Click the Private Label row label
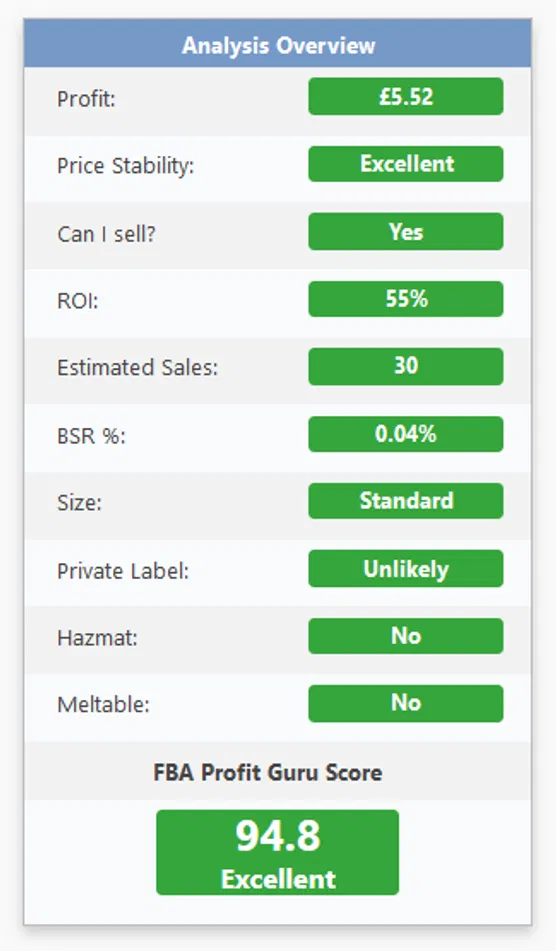The height and width of the screenshot is (951, 556). (x=123, y=571)
